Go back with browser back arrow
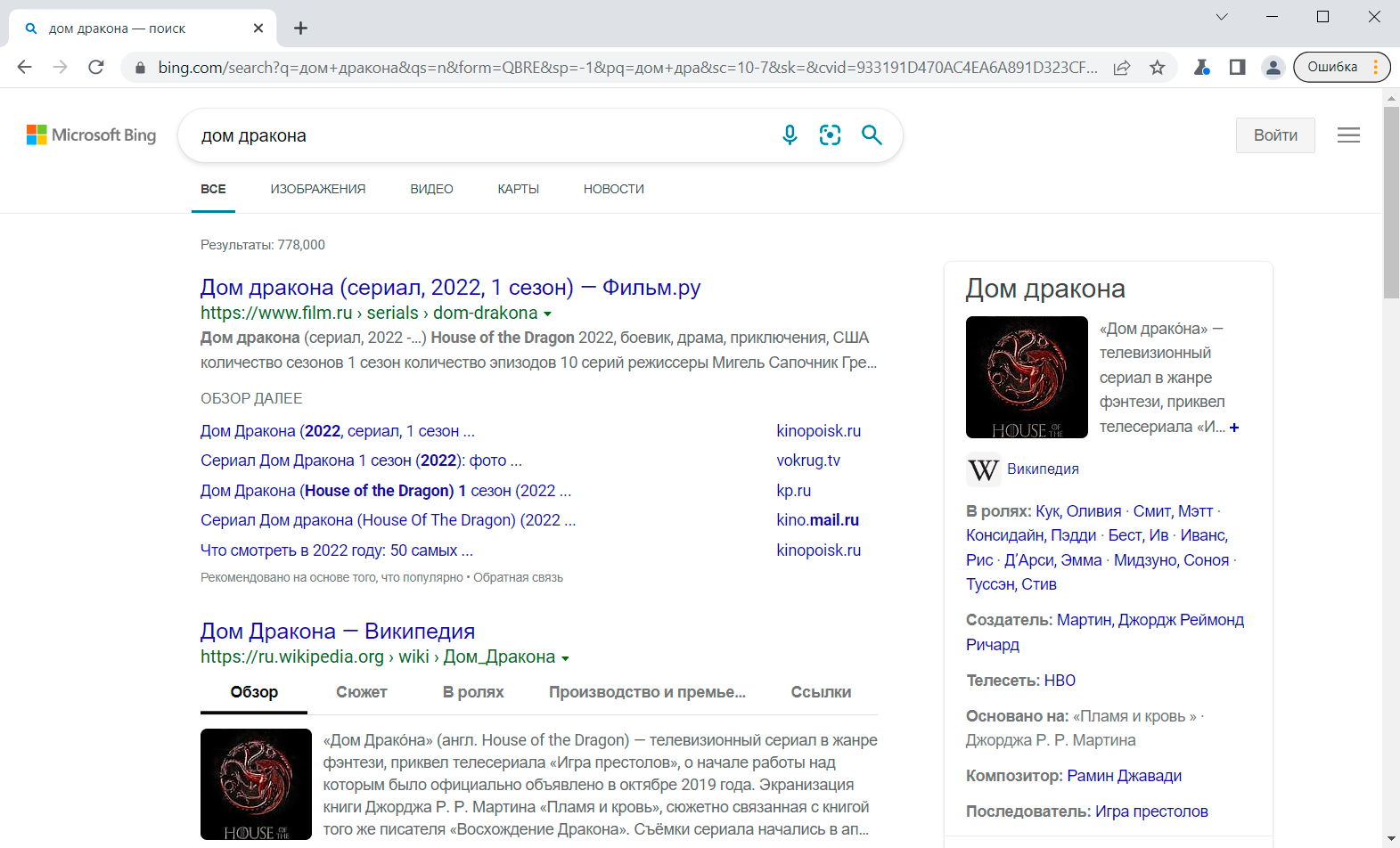This screenshot has width=1400, height=848. tap(24, 67)
